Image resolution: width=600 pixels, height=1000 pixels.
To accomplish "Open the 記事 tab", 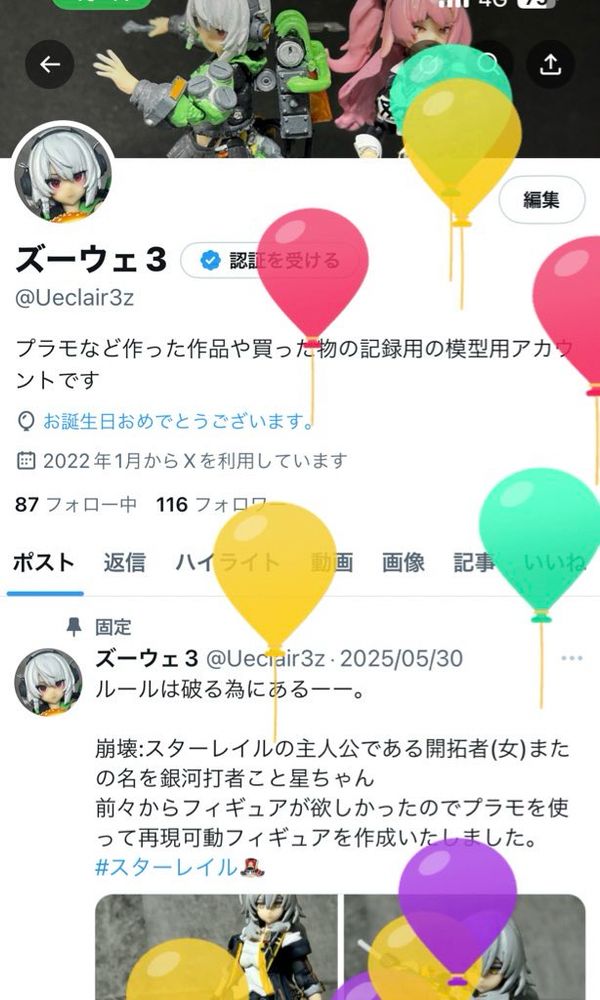I will (x=474, y=562).
